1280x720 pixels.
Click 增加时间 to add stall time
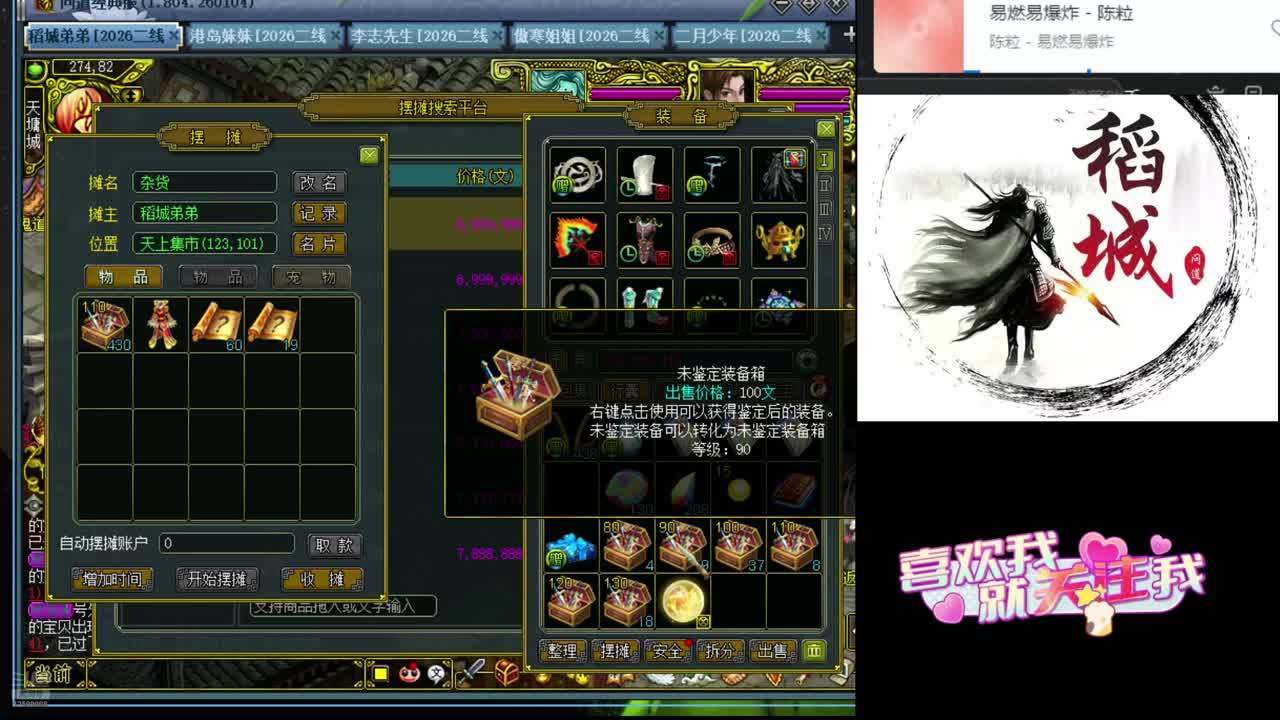point(113,579)
